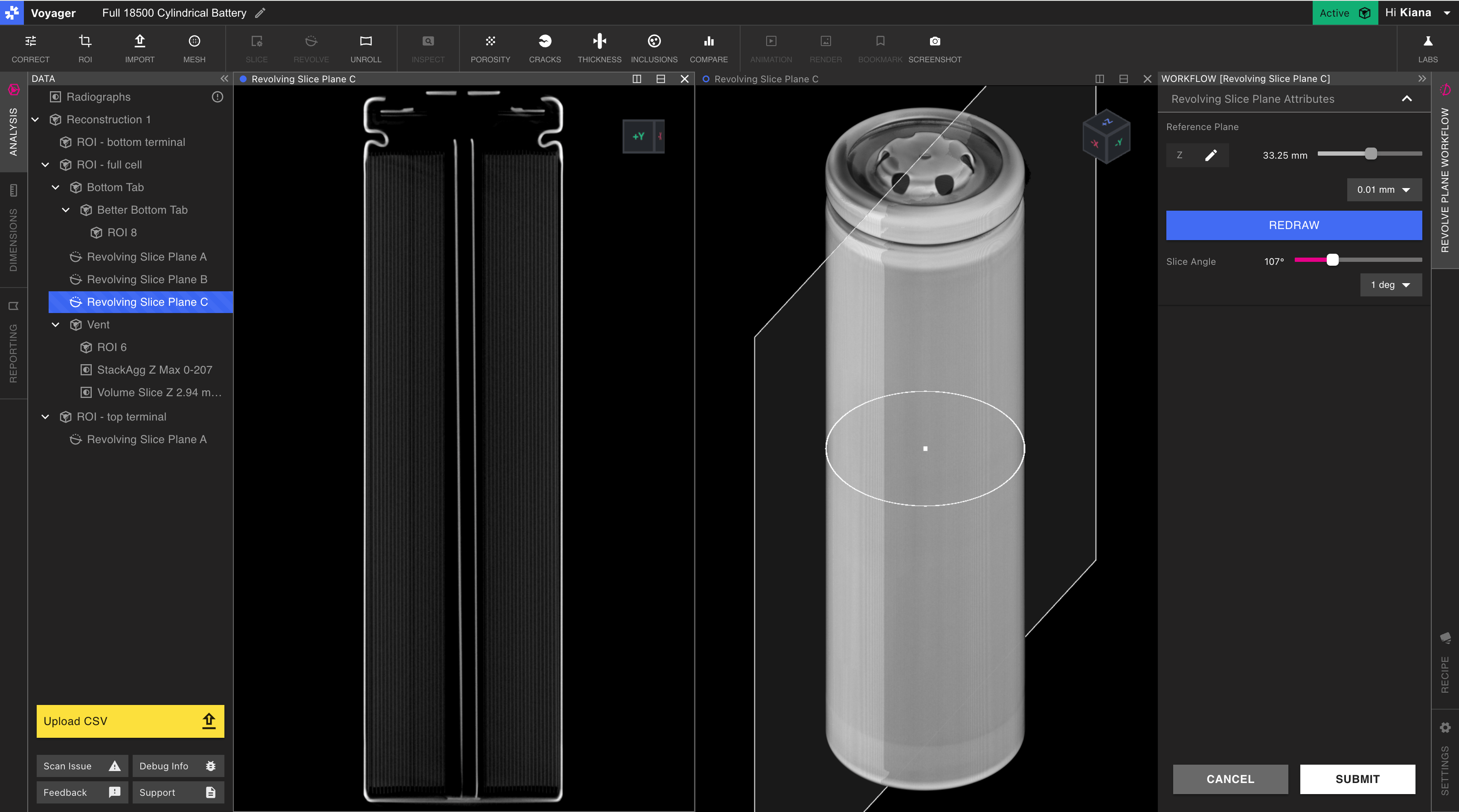The height and width of the screenshot is (812, 1459).
Task: Collapse Reconstruction 1 tree node
Action: pos(35,119)
